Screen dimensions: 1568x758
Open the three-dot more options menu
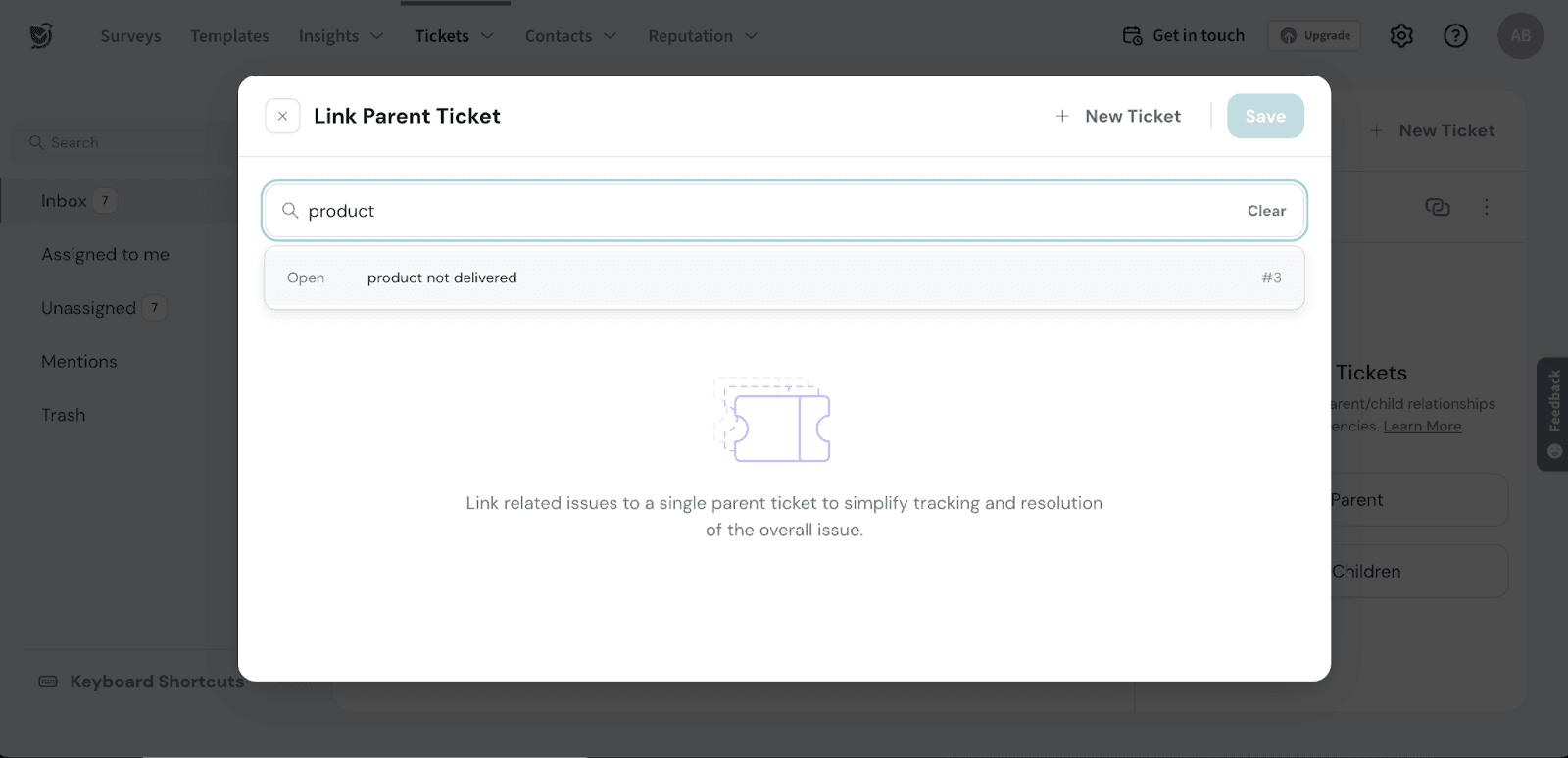coord(1486,207)
